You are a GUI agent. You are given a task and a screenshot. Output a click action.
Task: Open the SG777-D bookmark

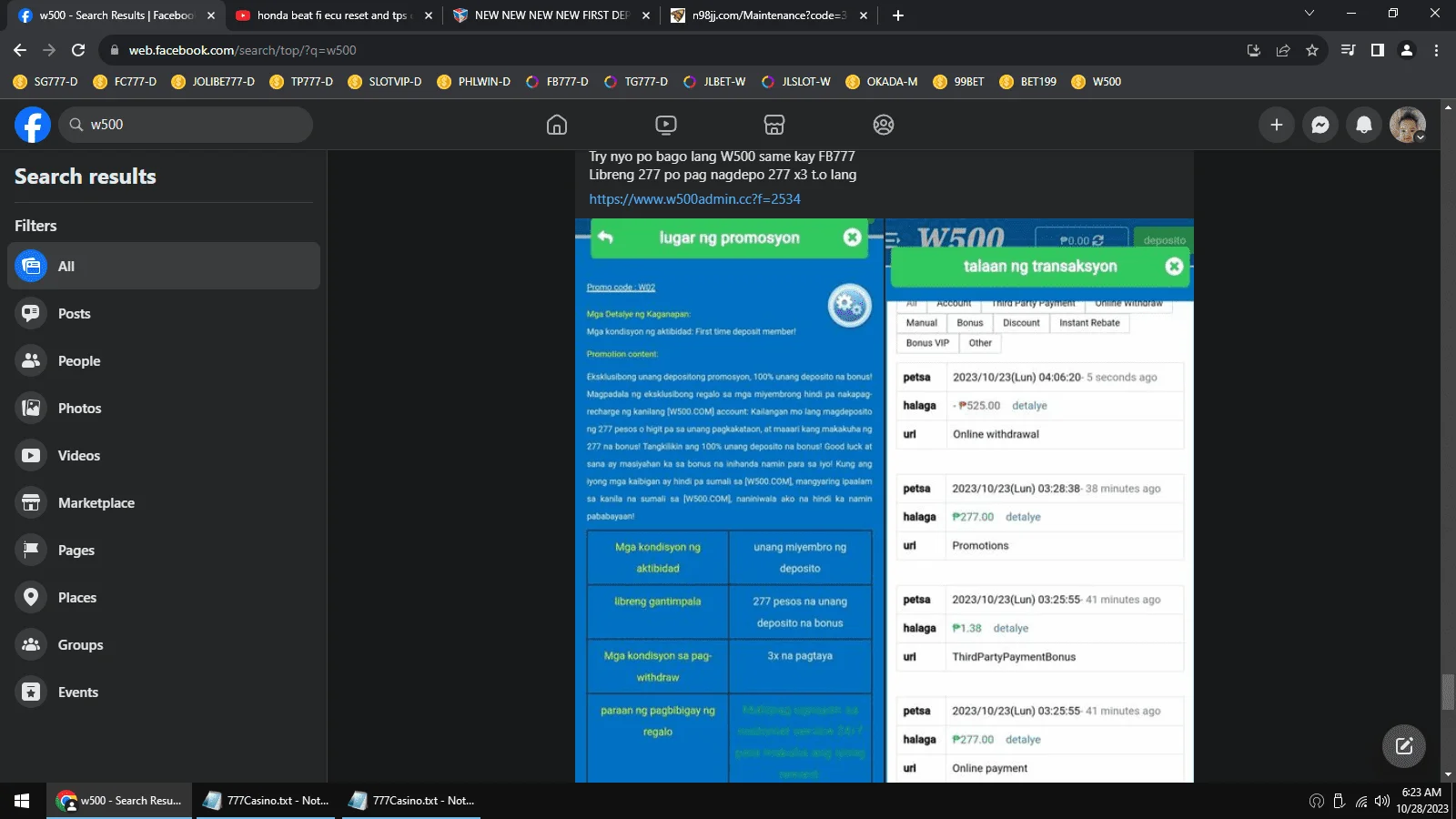click(x=45, y=82)
